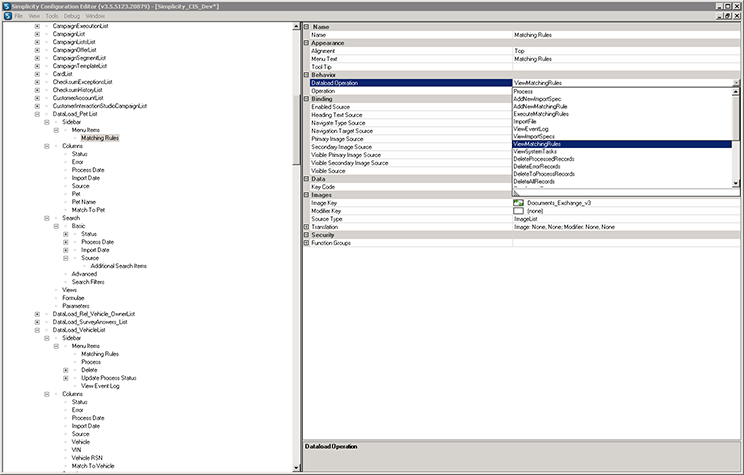Click the dropdown list scroll-down arrow

pos(735,183)
